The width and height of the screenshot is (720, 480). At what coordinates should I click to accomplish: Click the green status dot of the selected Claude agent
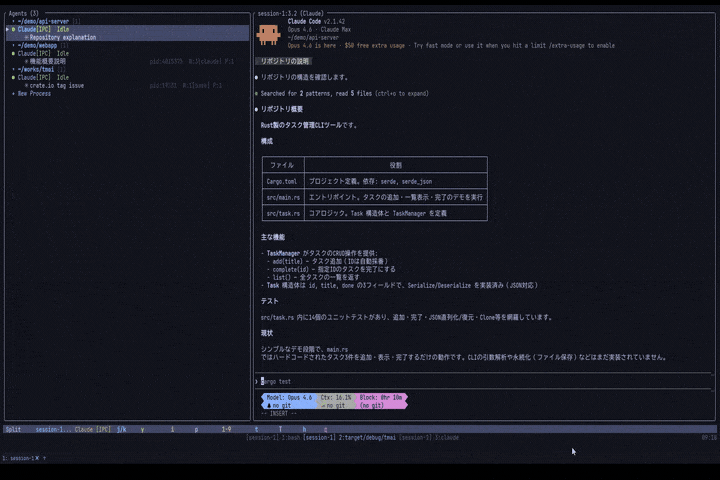(13, 29)
